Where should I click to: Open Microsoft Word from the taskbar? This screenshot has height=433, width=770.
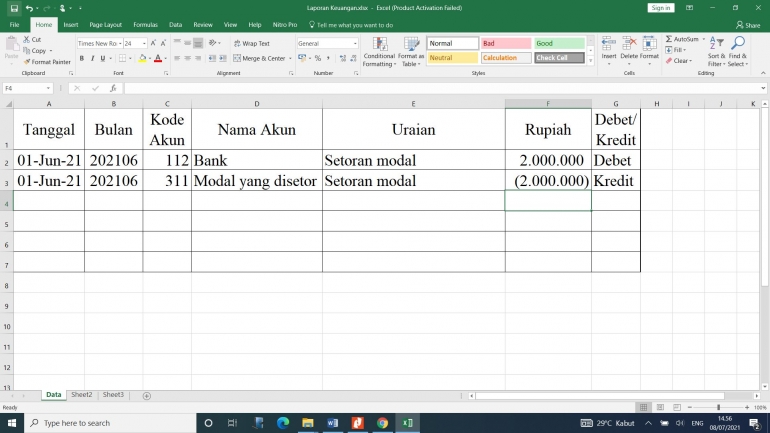332,423
